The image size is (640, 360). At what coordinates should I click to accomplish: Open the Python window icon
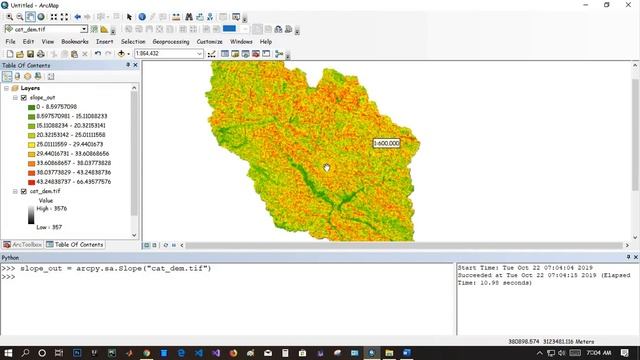click(266, 54)
